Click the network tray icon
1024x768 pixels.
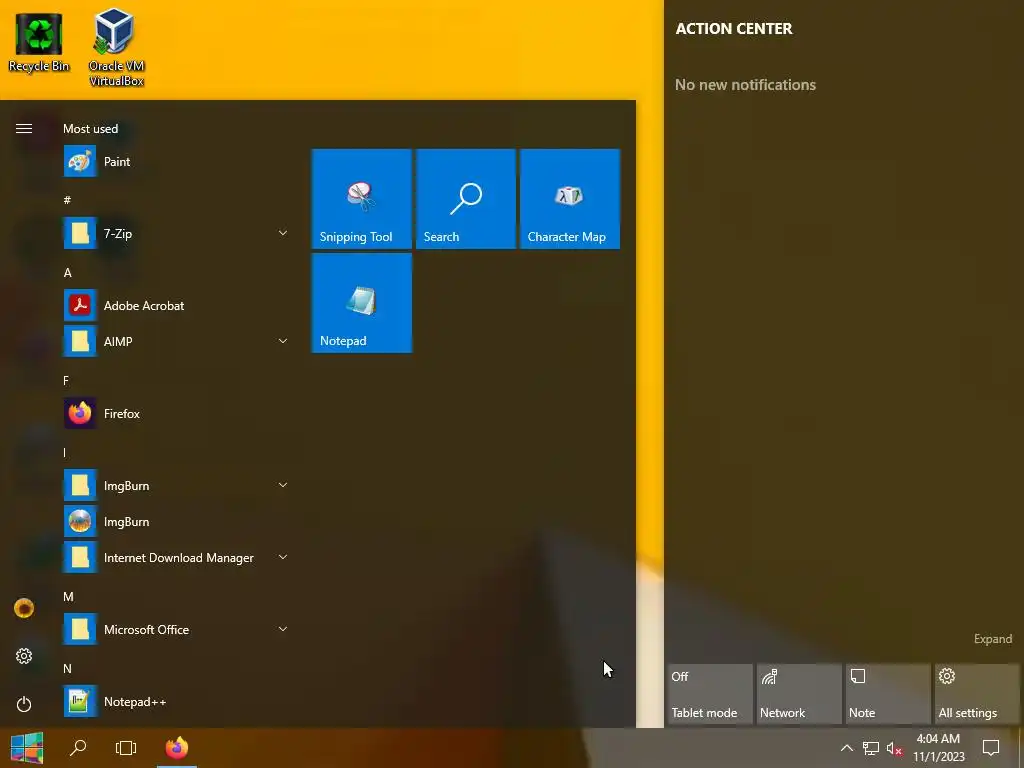point(871,748)
